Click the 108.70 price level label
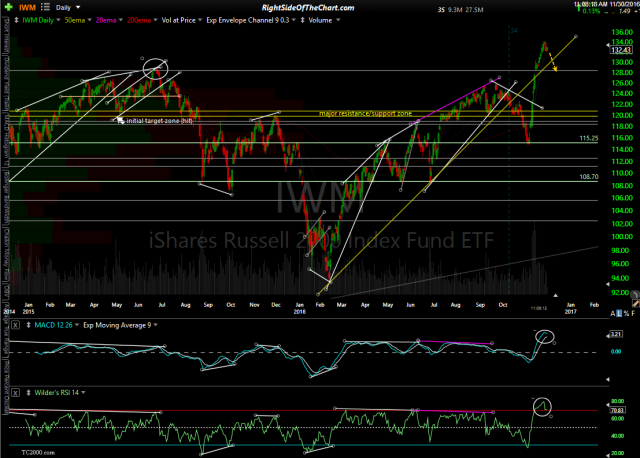The width and height of the screenshot is (640, 458). [x=589, y=177]
